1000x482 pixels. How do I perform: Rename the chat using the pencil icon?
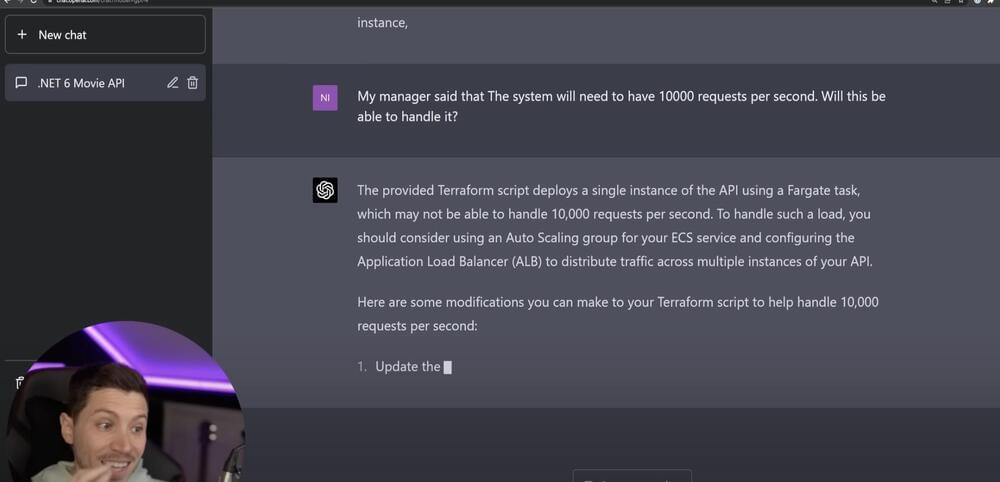[173, 83]
